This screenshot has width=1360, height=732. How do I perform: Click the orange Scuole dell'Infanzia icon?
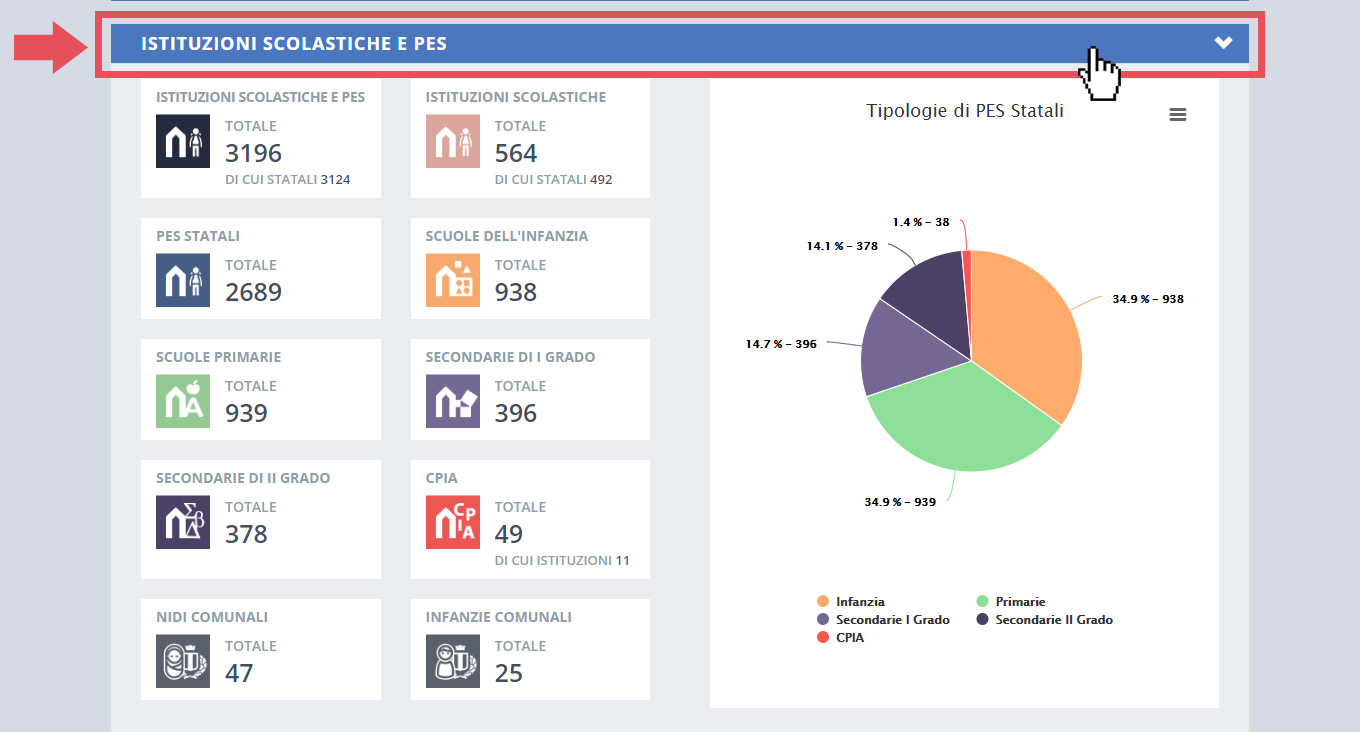[452, 280]
